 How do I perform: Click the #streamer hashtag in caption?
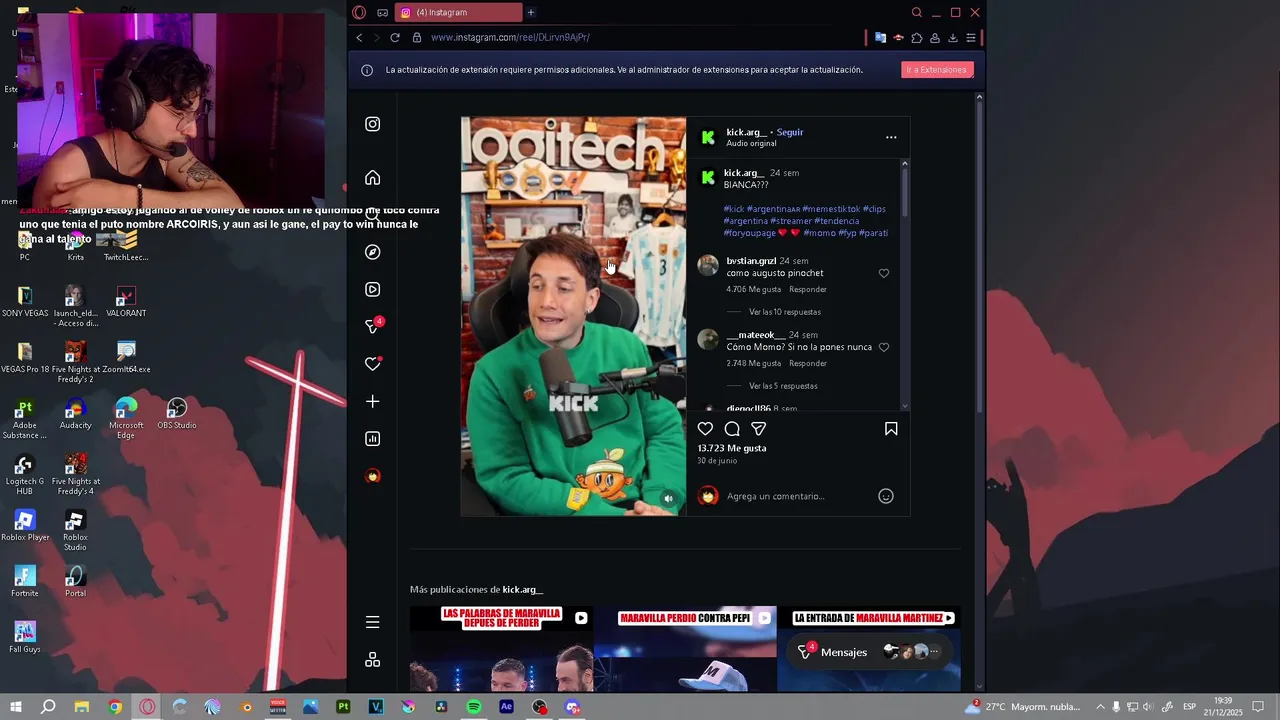[791, 221]
